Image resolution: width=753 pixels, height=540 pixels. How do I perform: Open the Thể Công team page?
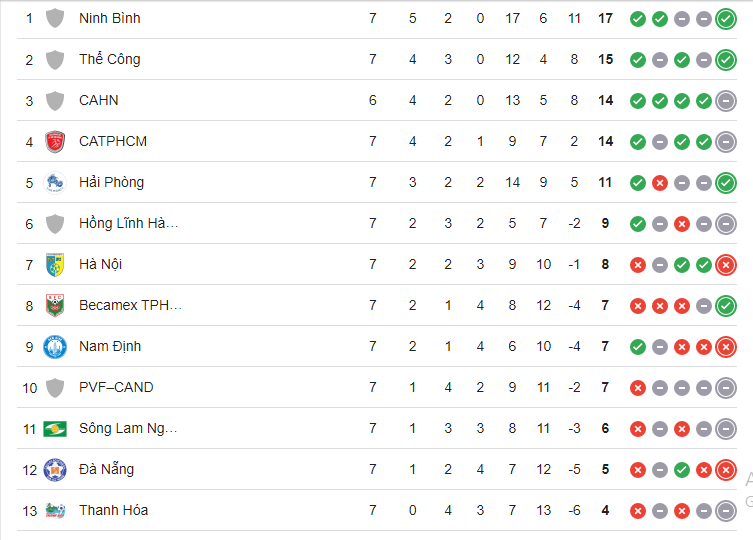[x=110, y=59]
